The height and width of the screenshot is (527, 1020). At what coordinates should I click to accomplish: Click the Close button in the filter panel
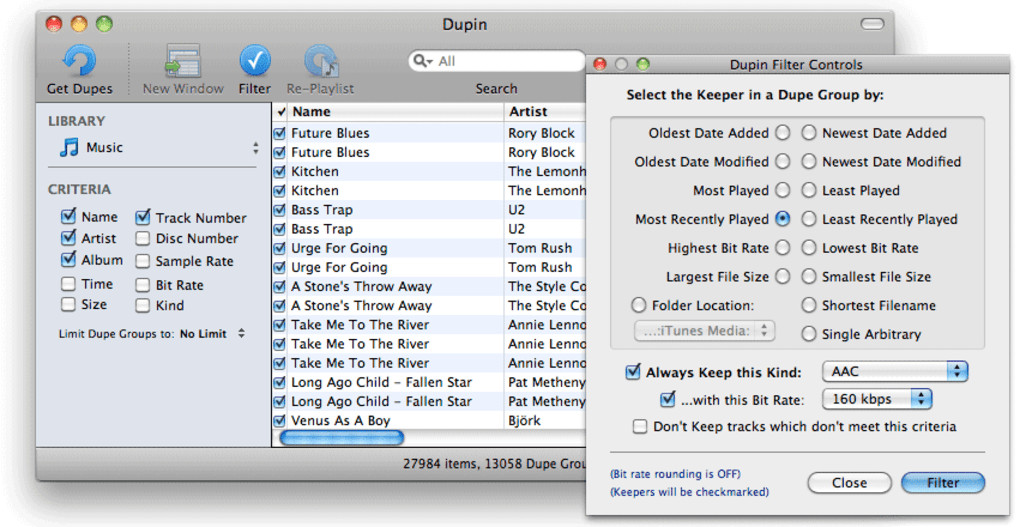(849, 483)
